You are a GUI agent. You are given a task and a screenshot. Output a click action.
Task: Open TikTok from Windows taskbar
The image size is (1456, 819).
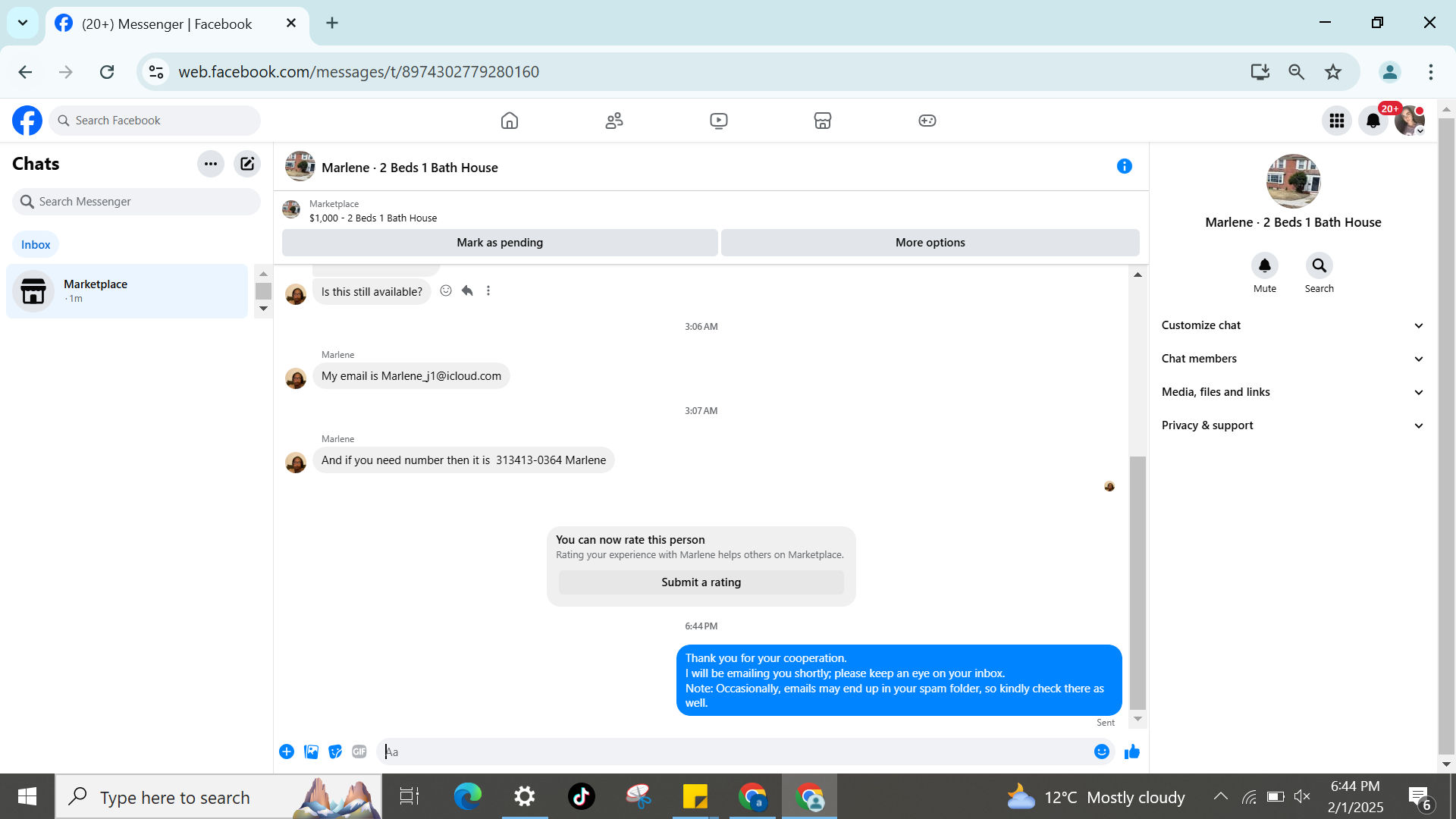click(581, 797)
